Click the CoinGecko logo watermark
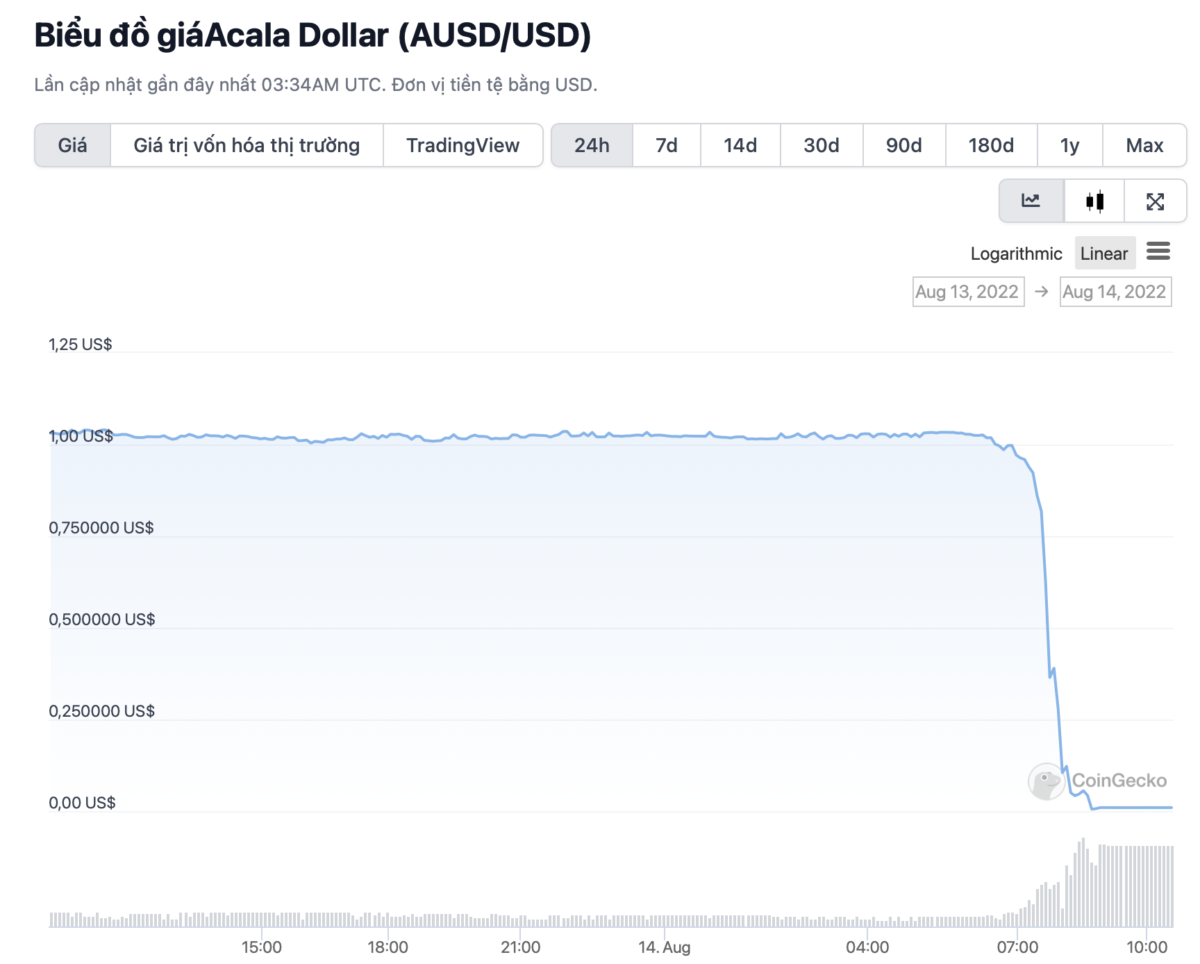 [1098, 781]
